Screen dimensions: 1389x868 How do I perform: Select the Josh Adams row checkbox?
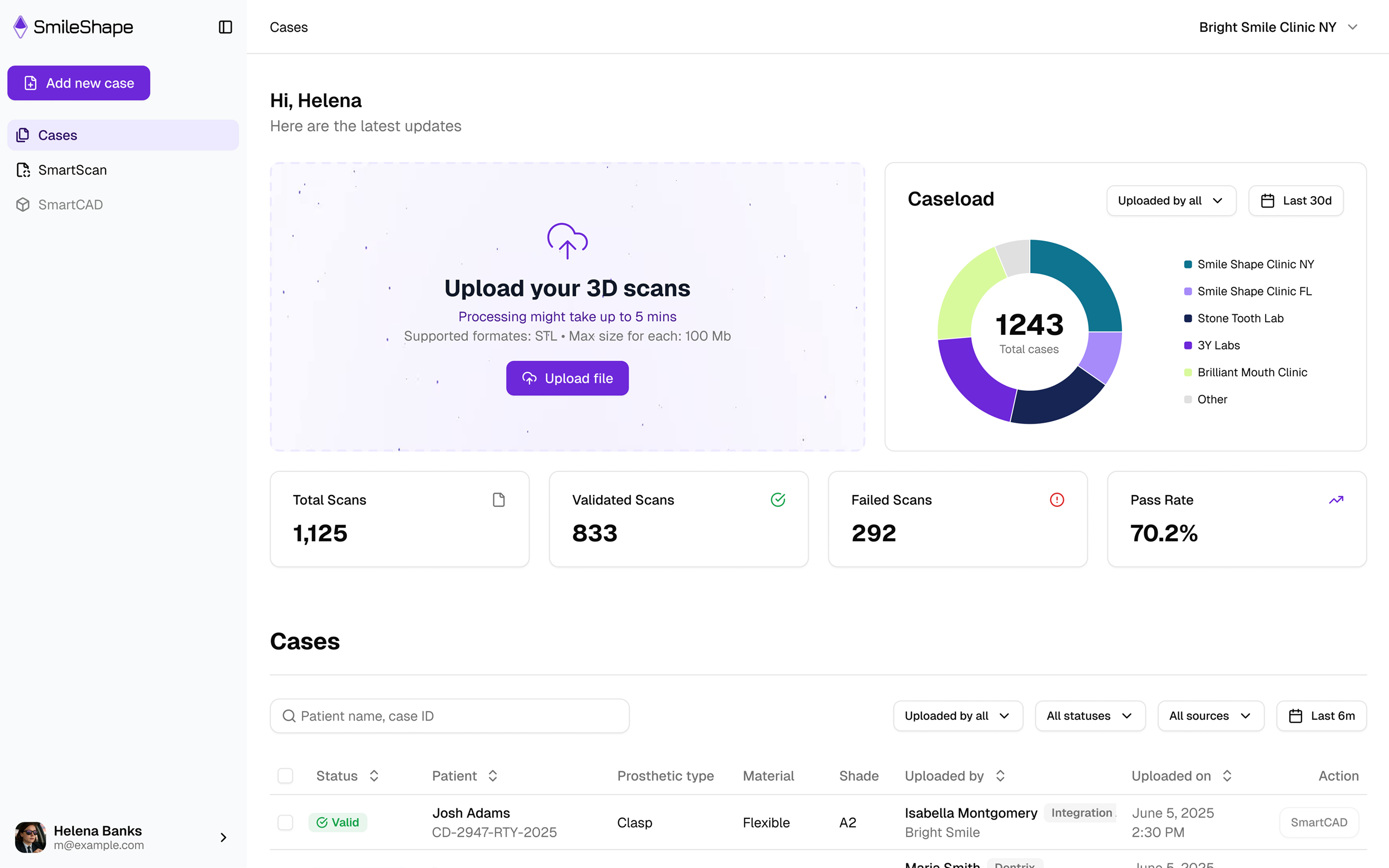(x=285, y=822)
